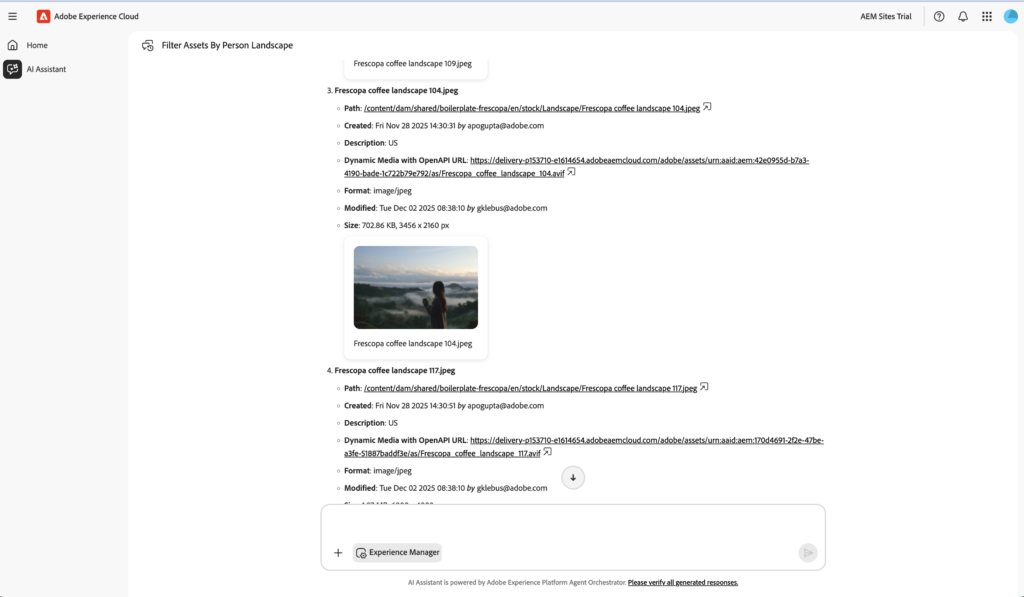
Task: Open the app switcher grid icon
Action: (x=987, y=16)
